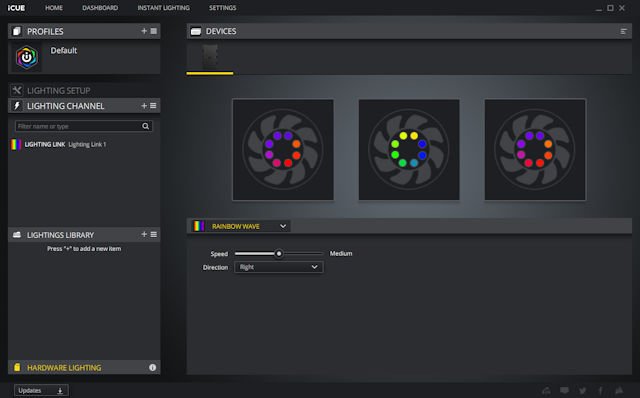Viewport: 640px width, 398px height.
Task: Open the Lighting Channel options menu
Action: [153, 106]
